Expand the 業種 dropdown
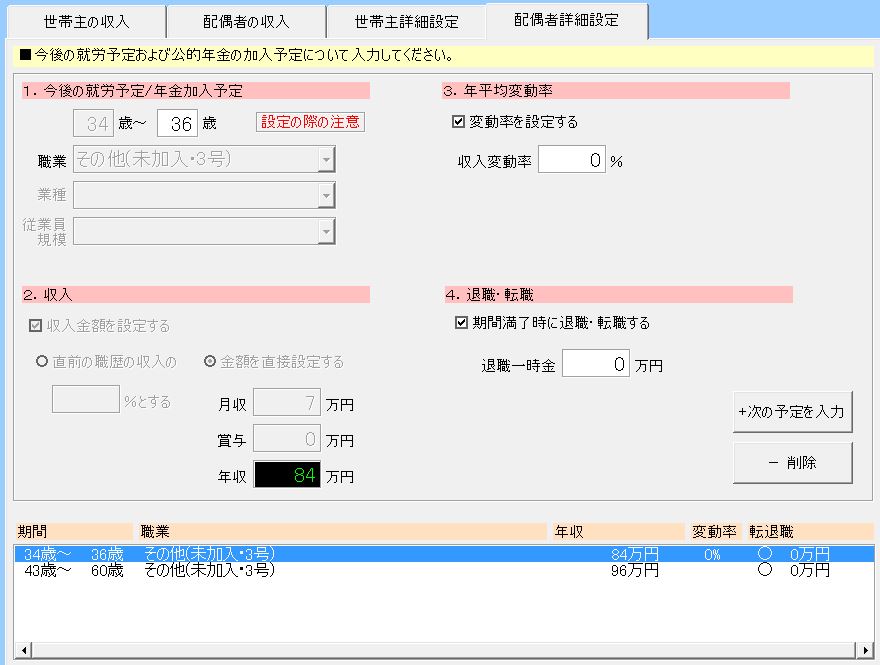This screenshot has height=665, width=880. (x=325, y=195)
